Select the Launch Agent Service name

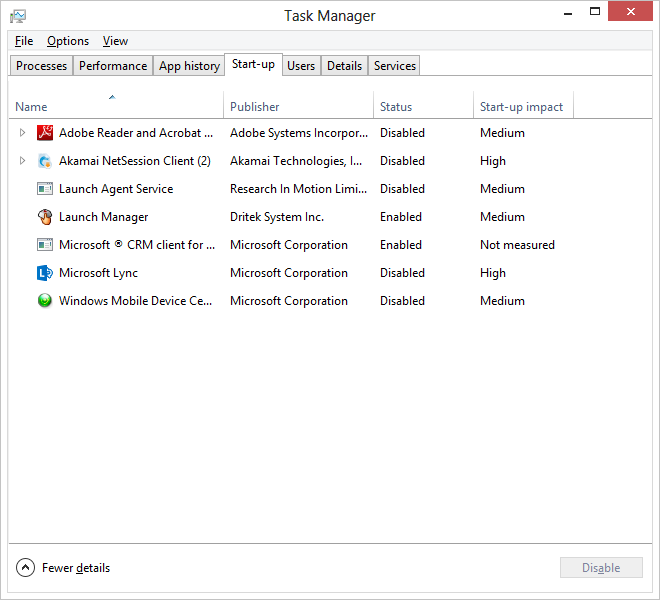(116, 189)
